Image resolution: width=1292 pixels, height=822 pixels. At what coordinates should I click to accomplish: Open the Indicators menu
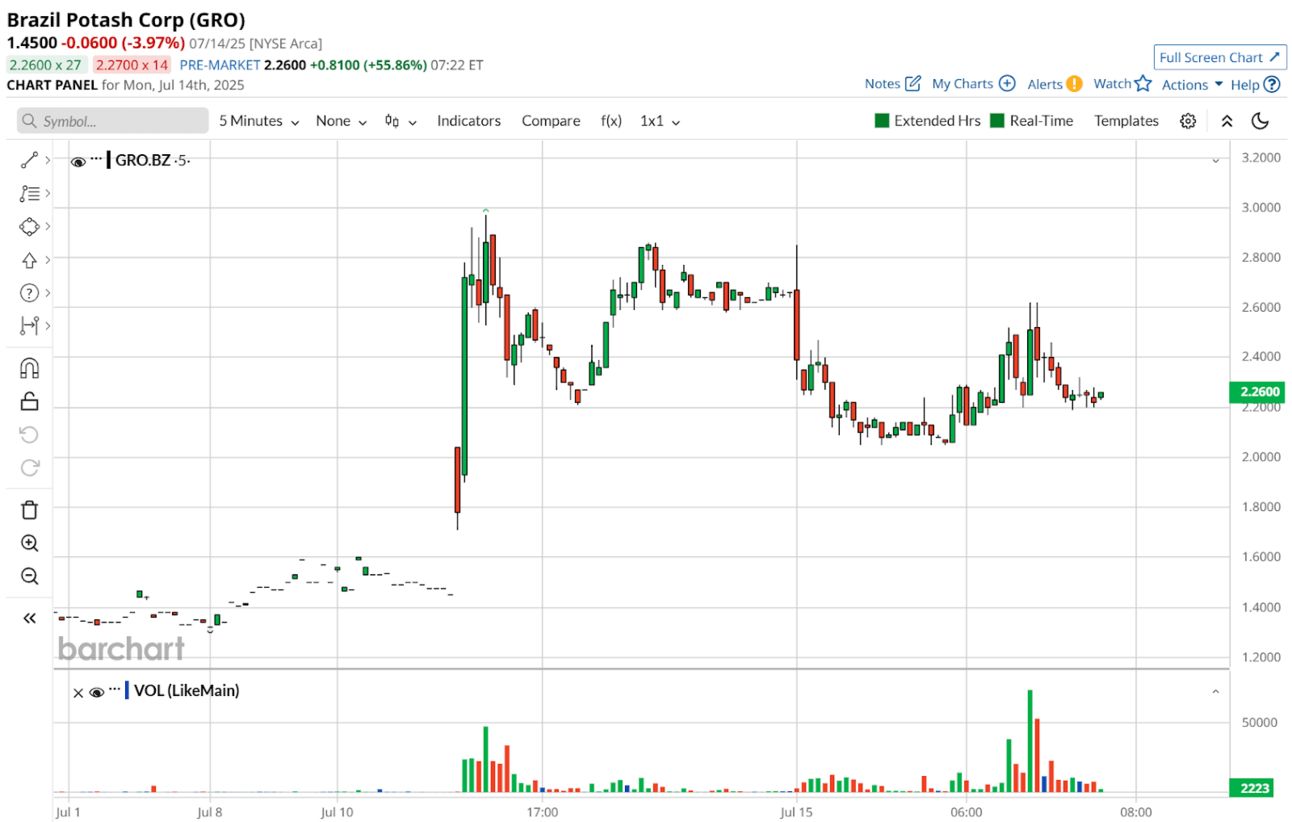coord(469,121)
